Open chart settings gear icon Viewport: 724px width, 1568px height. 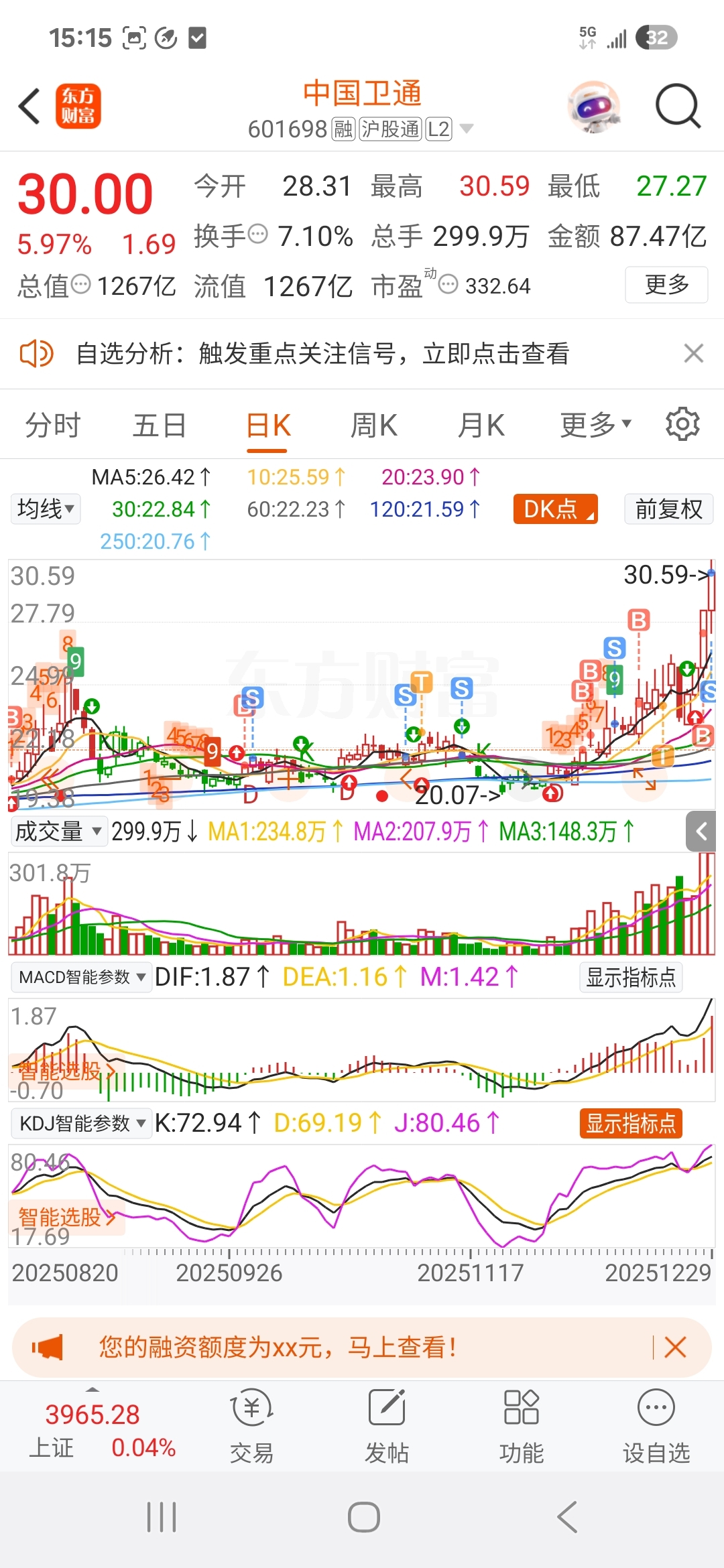(x=682, y=424)
